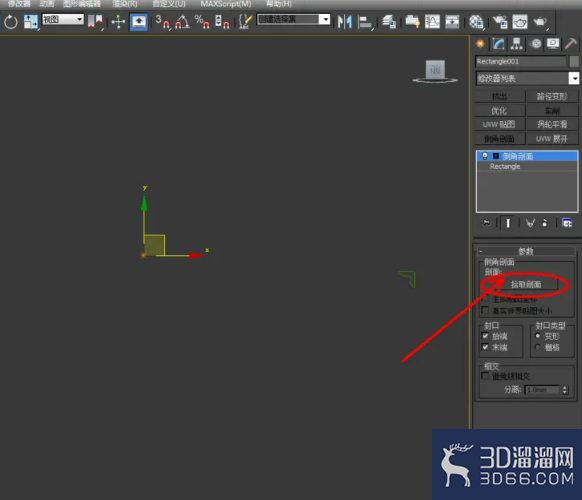Open the Modifier List dropdown
Screen dimensions: 582x500
pos(527,78)
